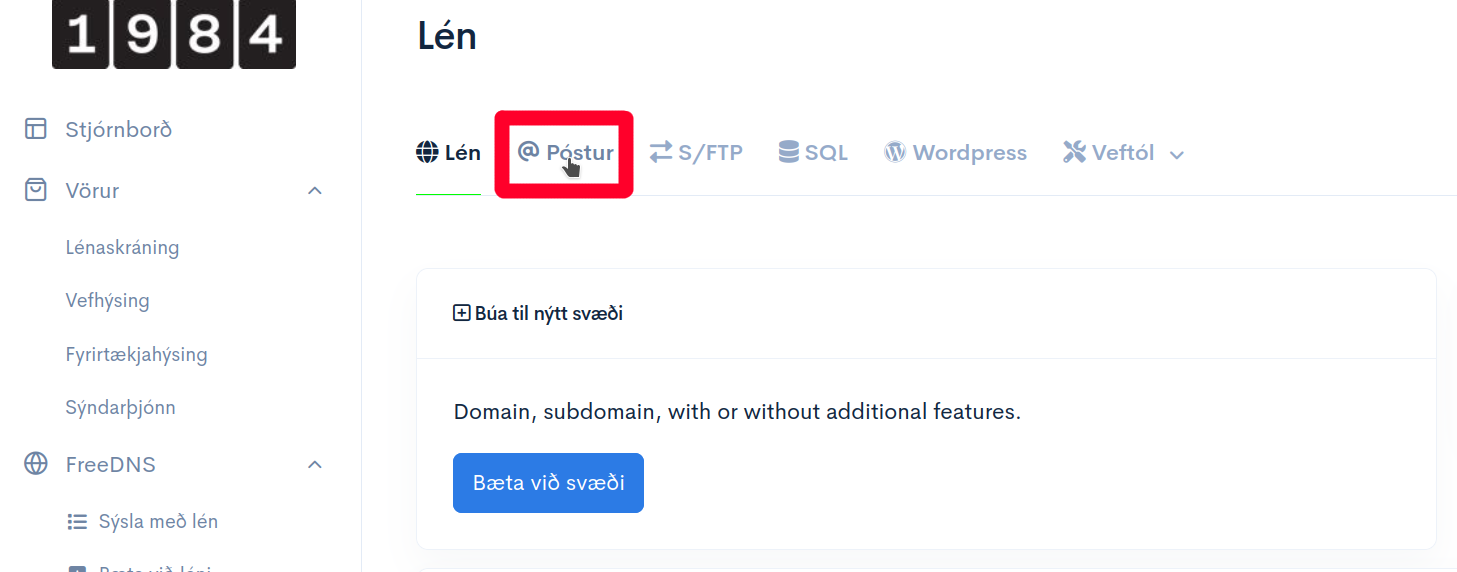Click the Vörur shopping bag icon
This screenshot has width=1457, height=572.
coord(36,190)
